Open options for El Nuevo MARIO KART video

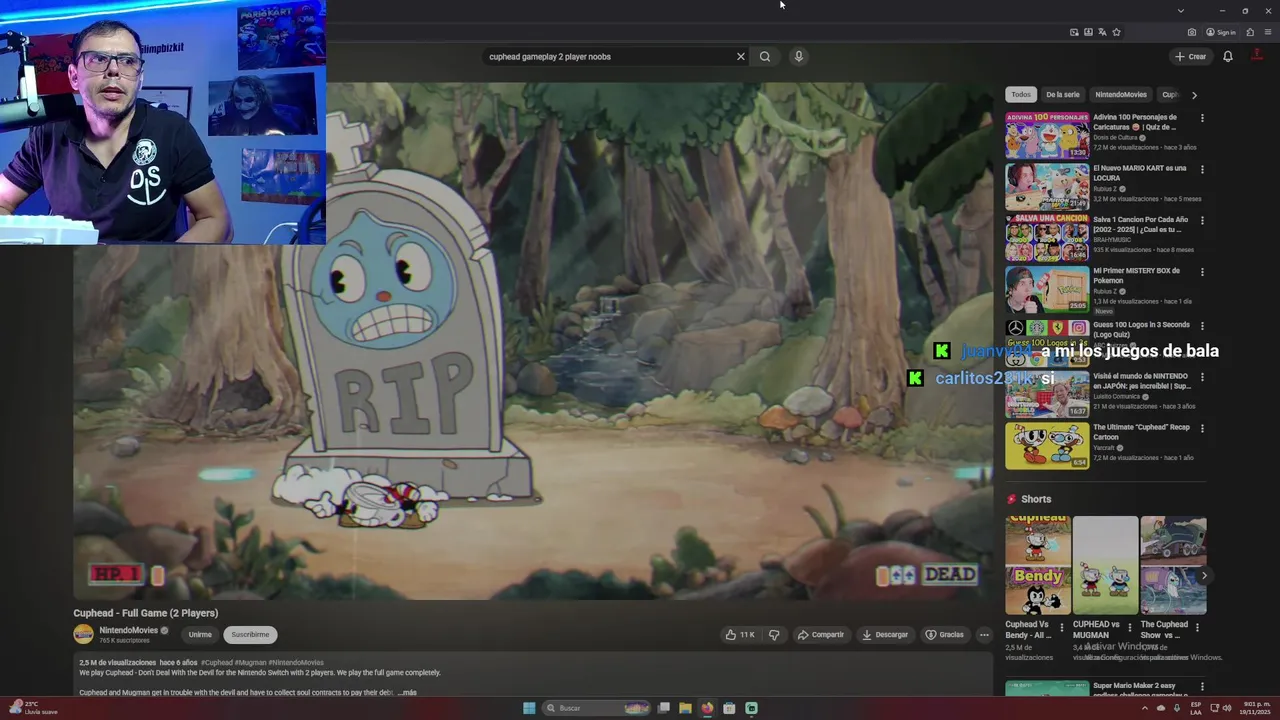(1202, 169)
